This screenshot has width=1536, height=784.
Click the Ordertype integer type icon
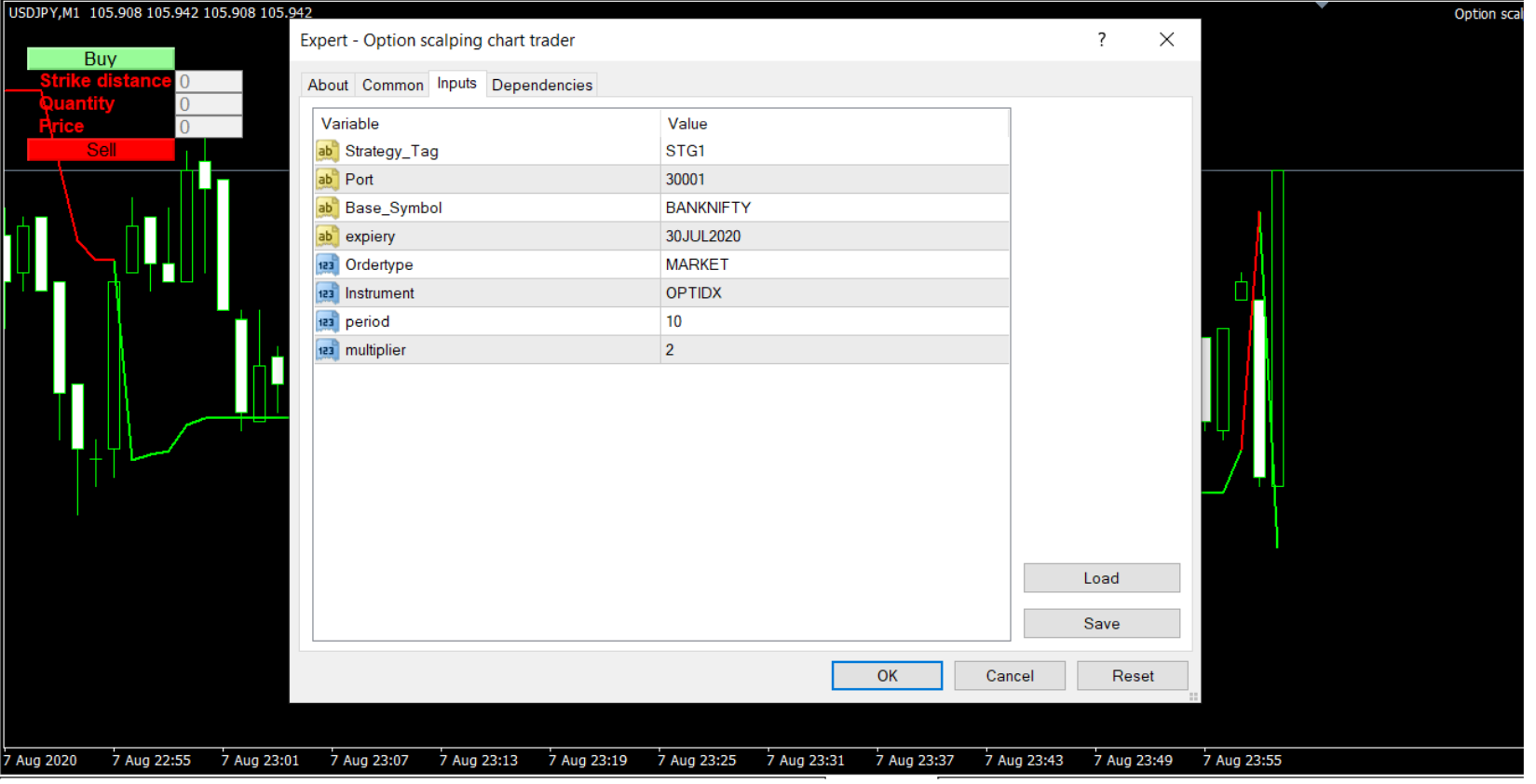(326, 264)
